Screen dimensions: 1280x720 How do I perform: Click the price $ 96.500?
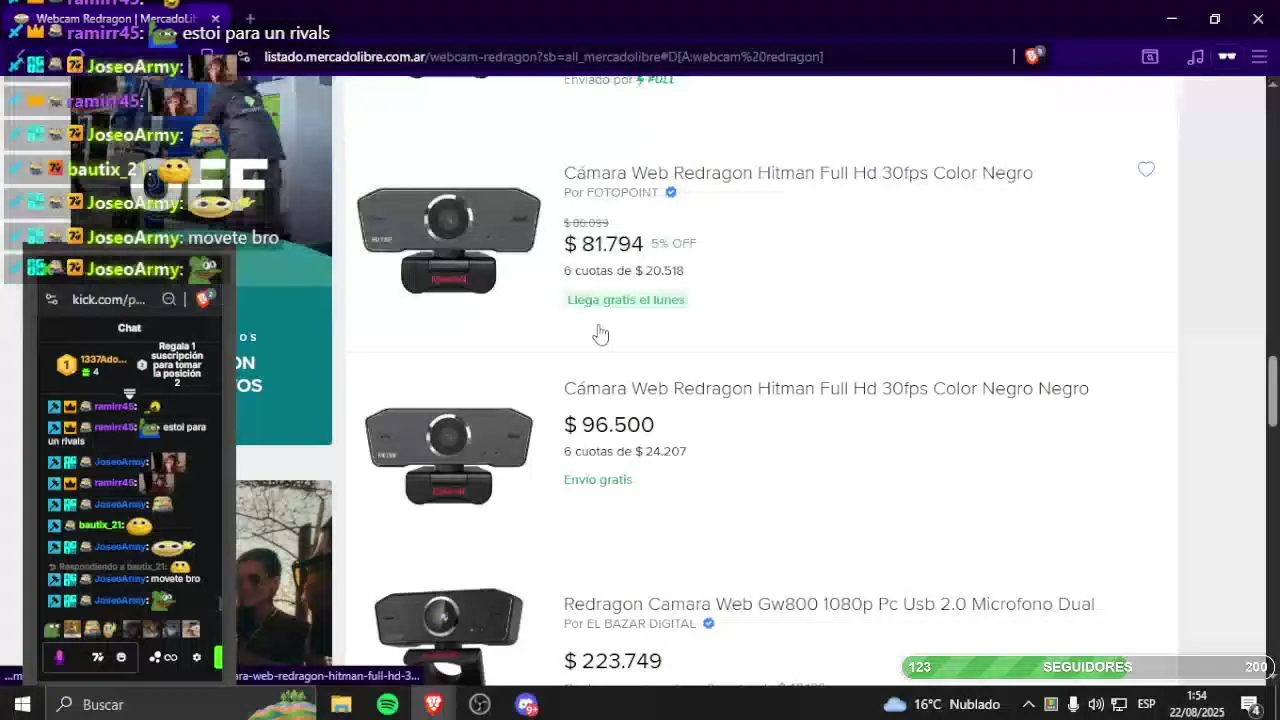609,425
